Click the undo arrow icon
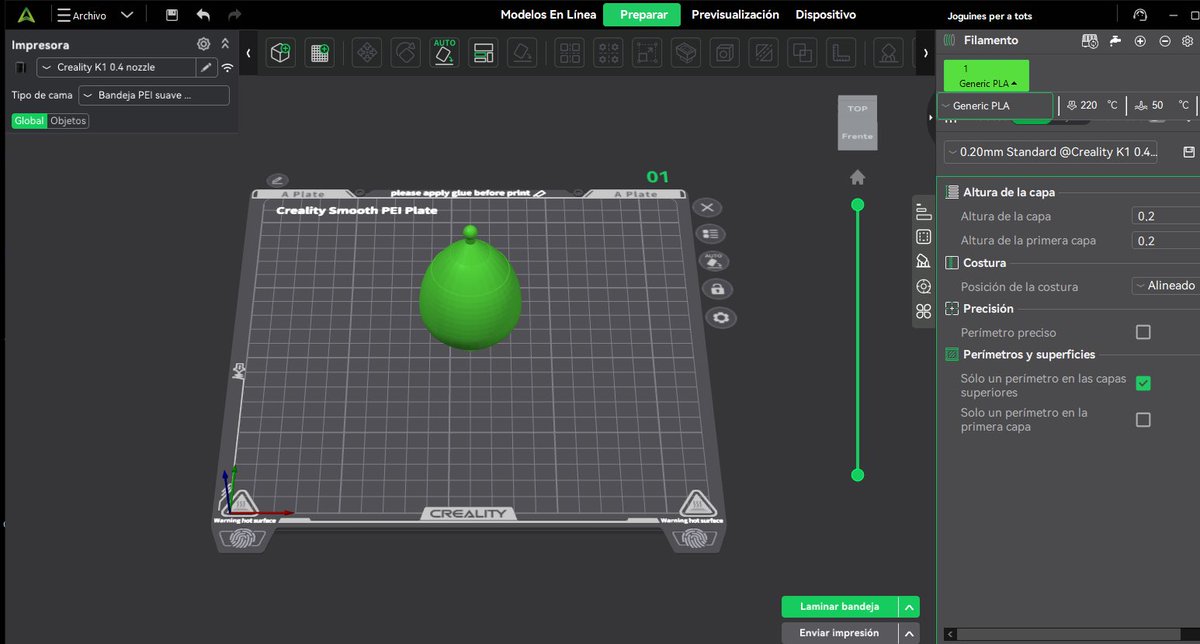Image resolution: width=1200 pixels, height=644 pixels. tap(203, 15)
